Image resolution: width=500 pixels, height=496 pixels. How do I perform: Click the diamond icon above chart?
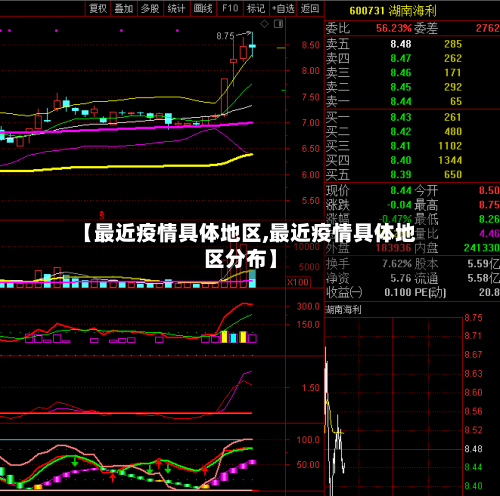click(x=264, y=24)
